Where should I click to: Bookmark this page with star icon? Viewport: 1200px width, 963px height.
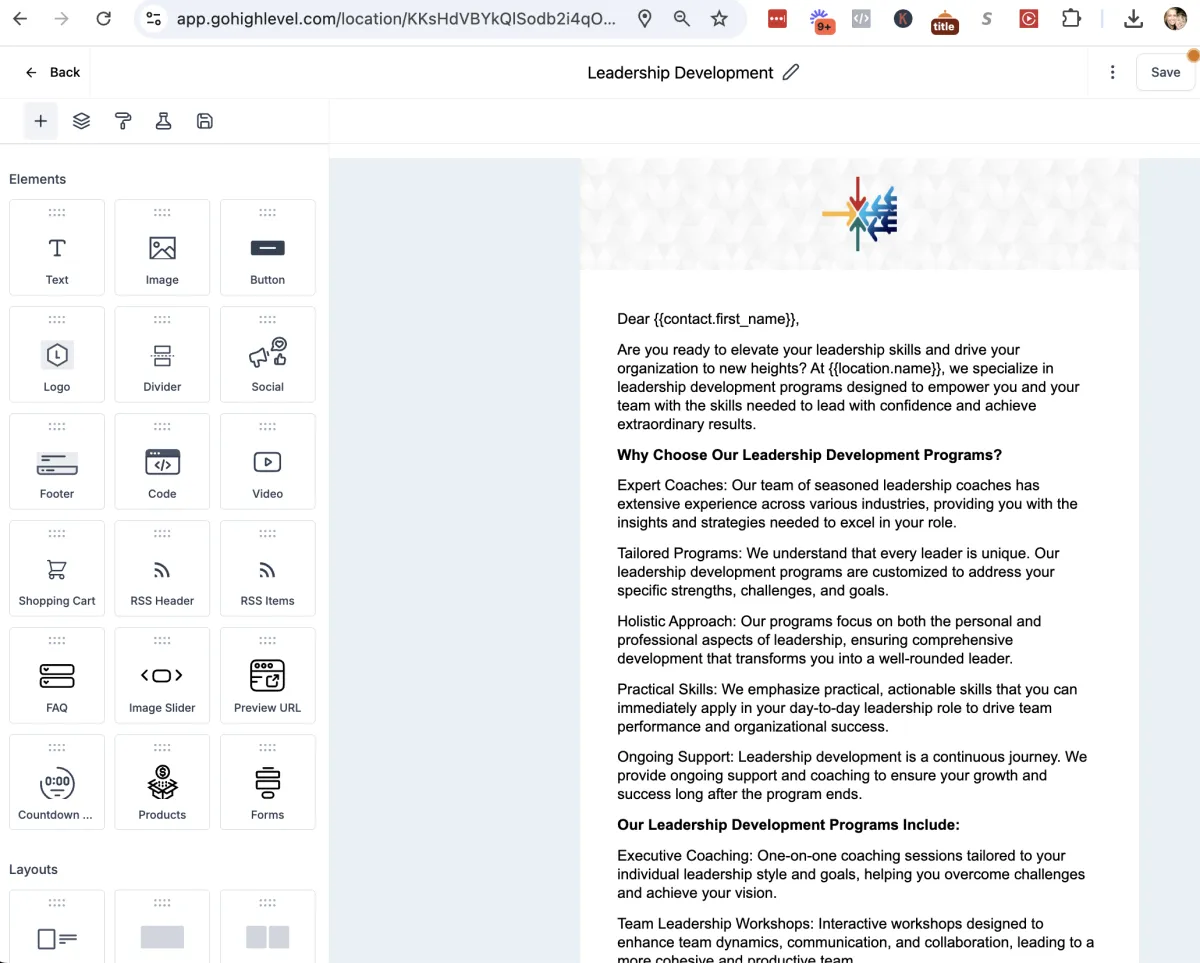719,19
